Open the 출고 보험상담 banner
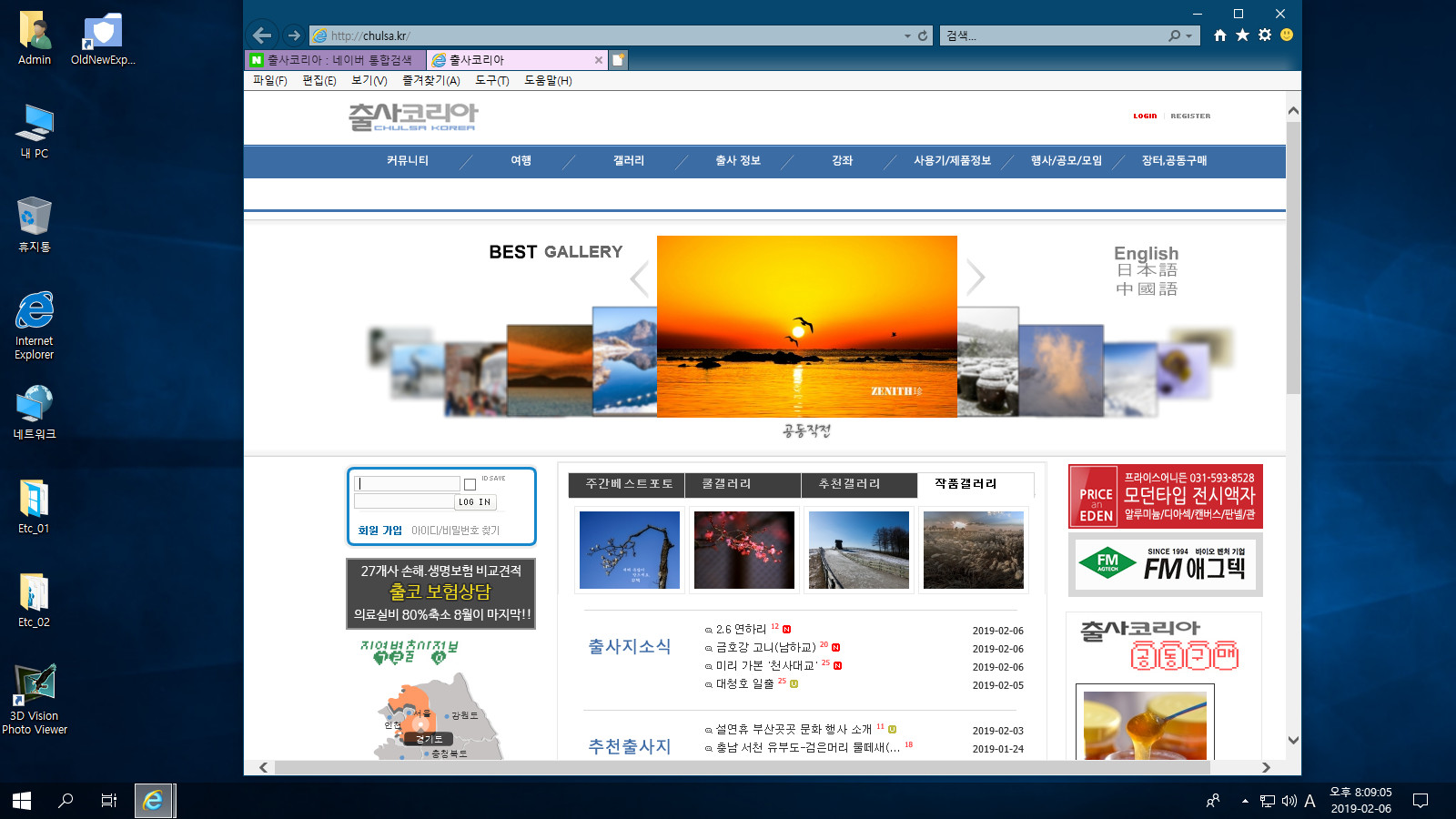Image resolution: width=1456 pixels, height=819 pixels. click(441, 592)
